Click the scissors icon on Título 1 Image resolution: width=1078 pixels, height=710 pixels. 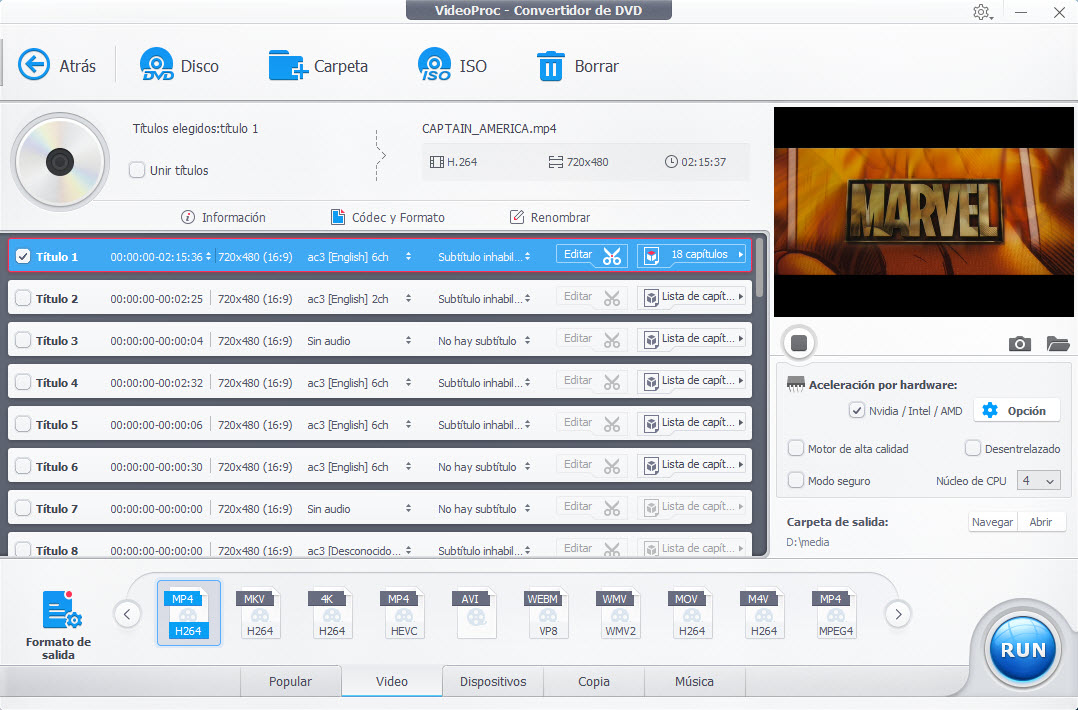[x=612, y=256]
